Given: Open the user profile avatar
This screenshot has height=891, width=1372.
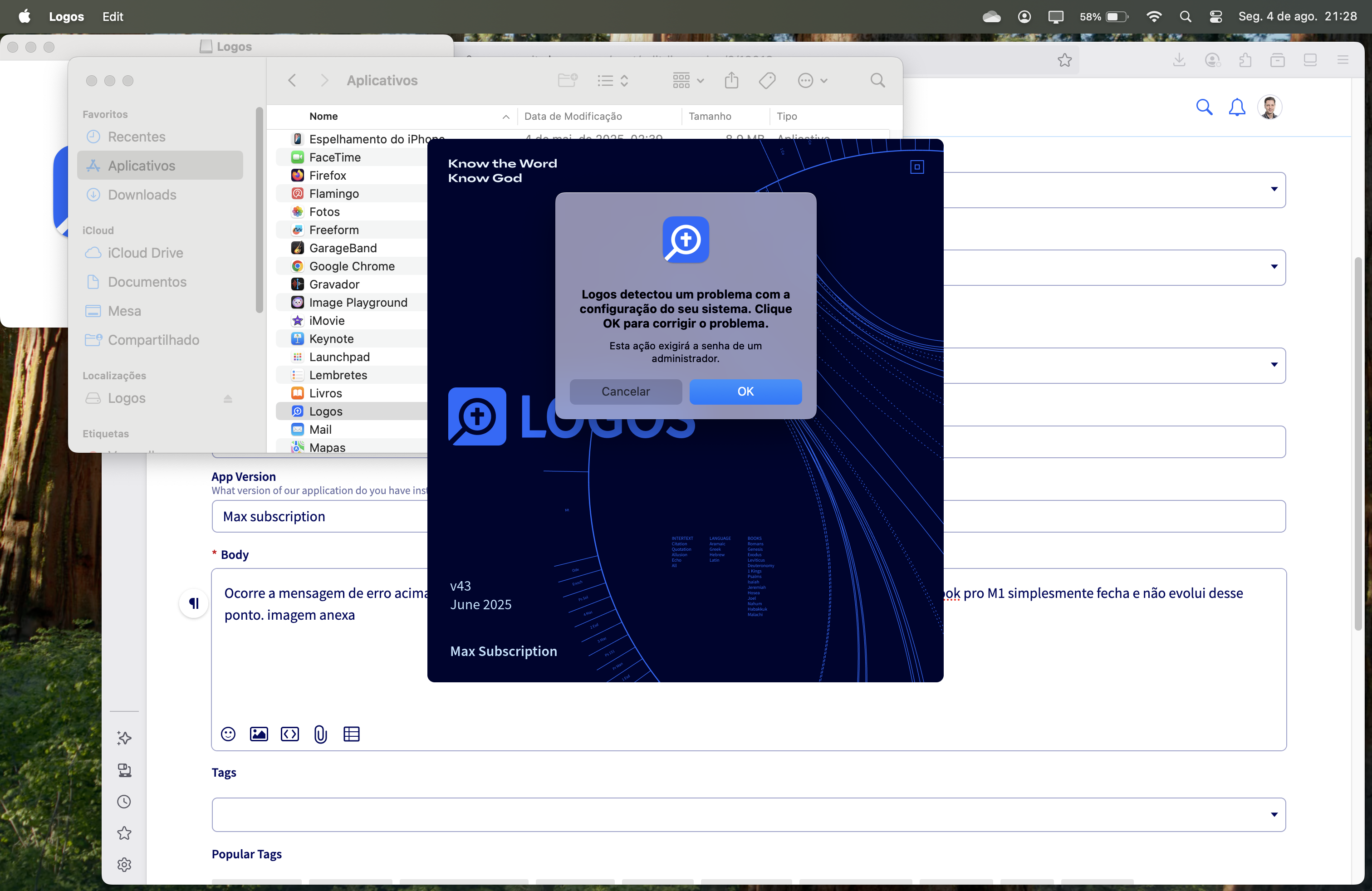Looking at the screenshot, I should tap(1269, 107).
